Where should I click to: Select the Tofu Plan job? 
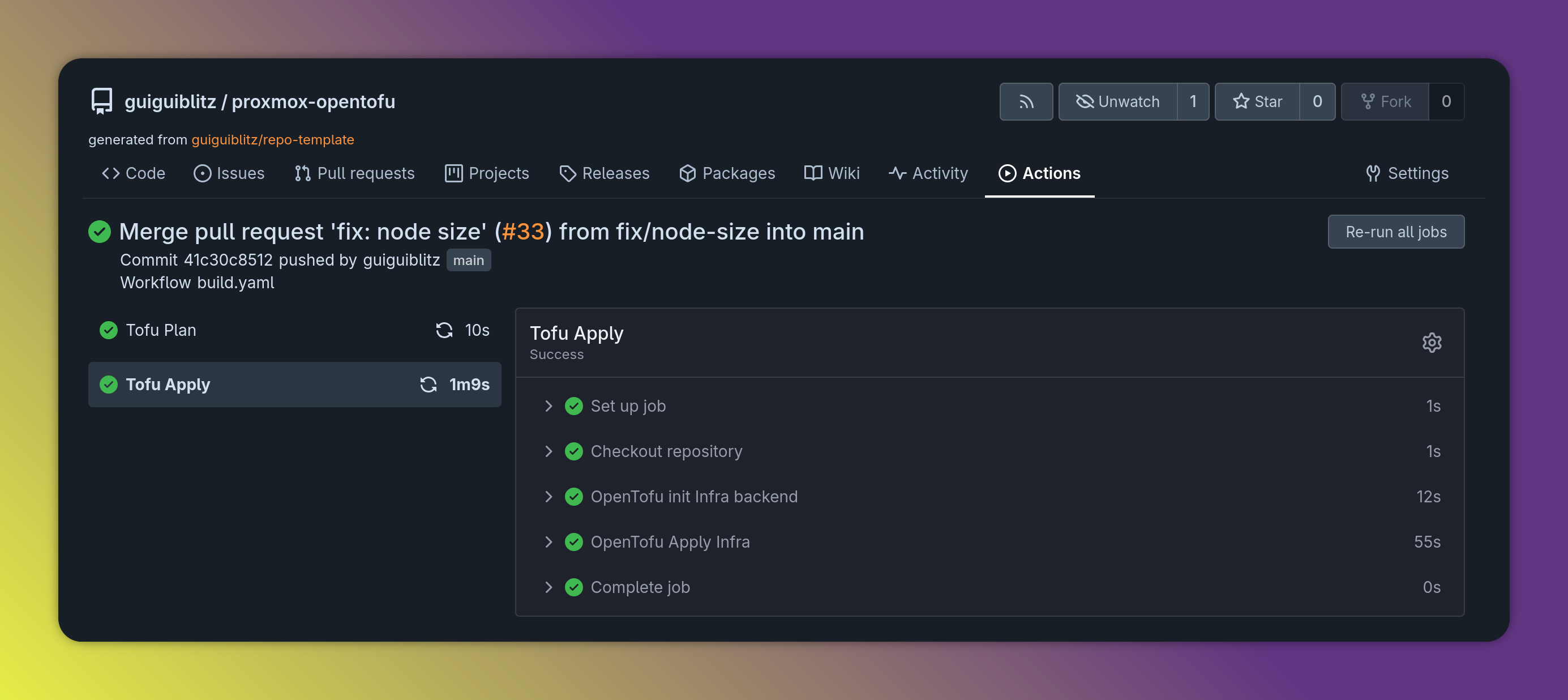click(x=294, y=330)
